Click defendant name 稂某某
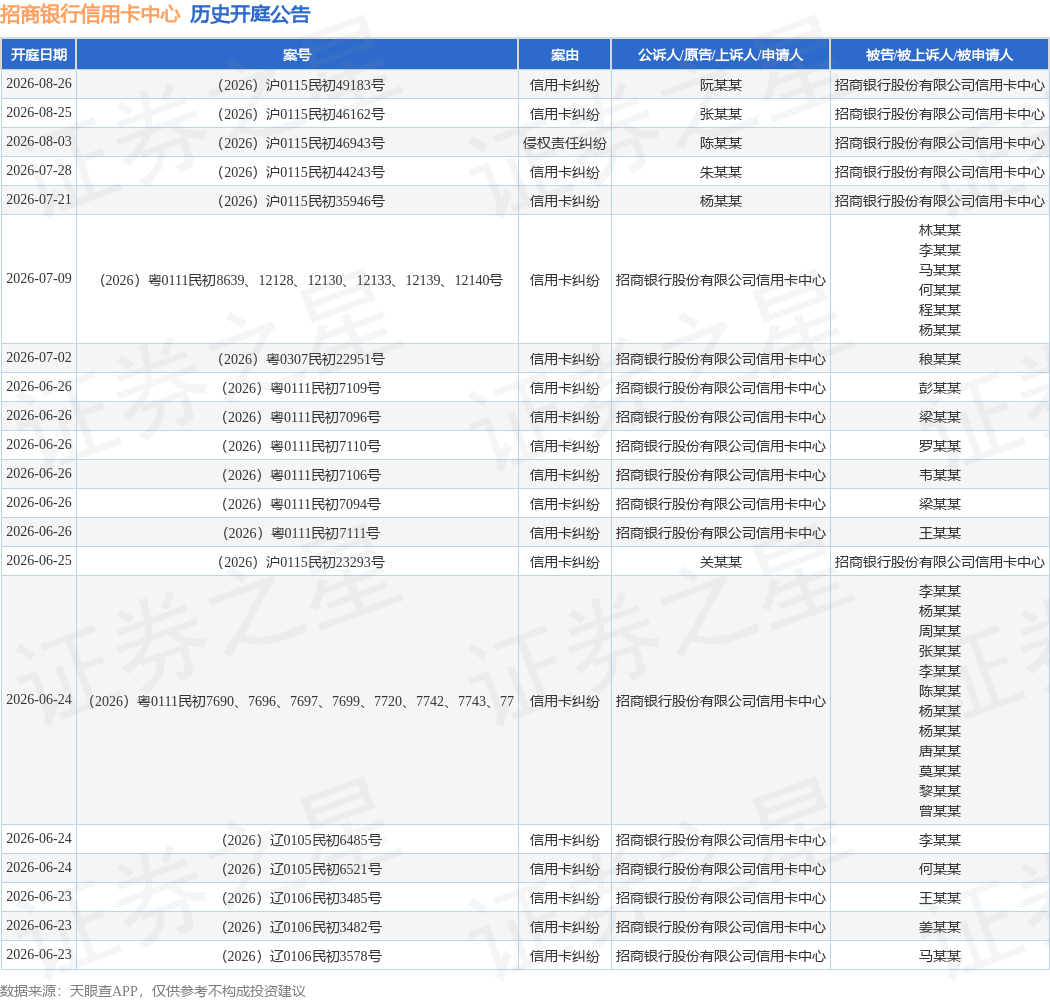This screenshot has width=1050, height=1000. (940, 359)
